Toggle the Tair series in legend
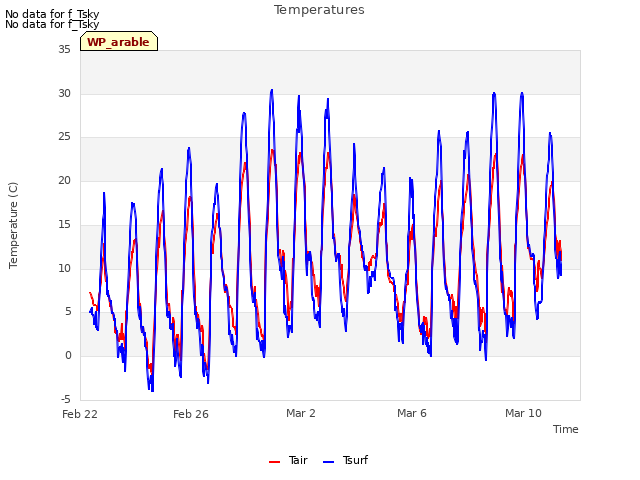 288,460
